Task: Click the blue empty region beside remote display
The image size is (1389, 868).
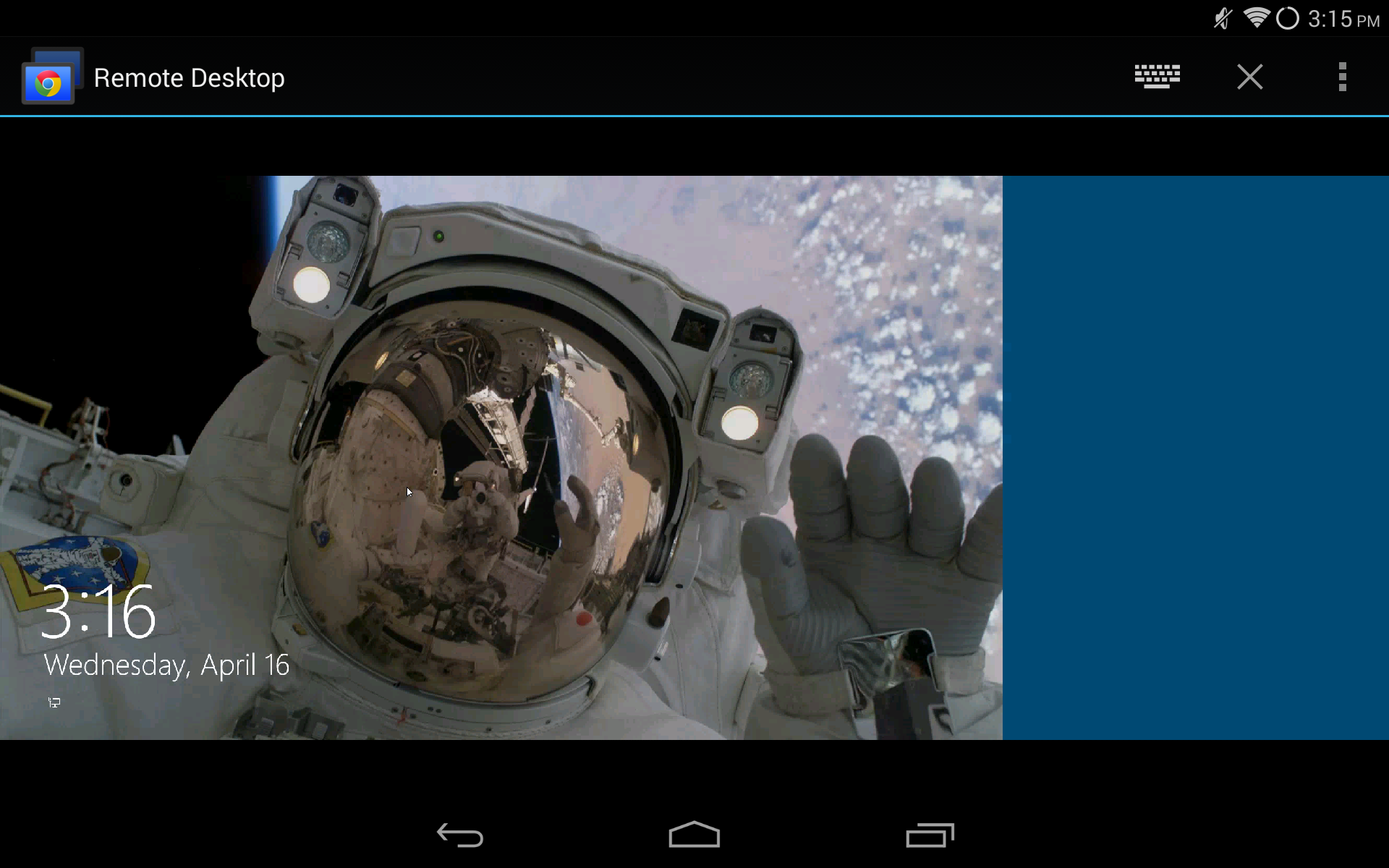Action: 1194,456
